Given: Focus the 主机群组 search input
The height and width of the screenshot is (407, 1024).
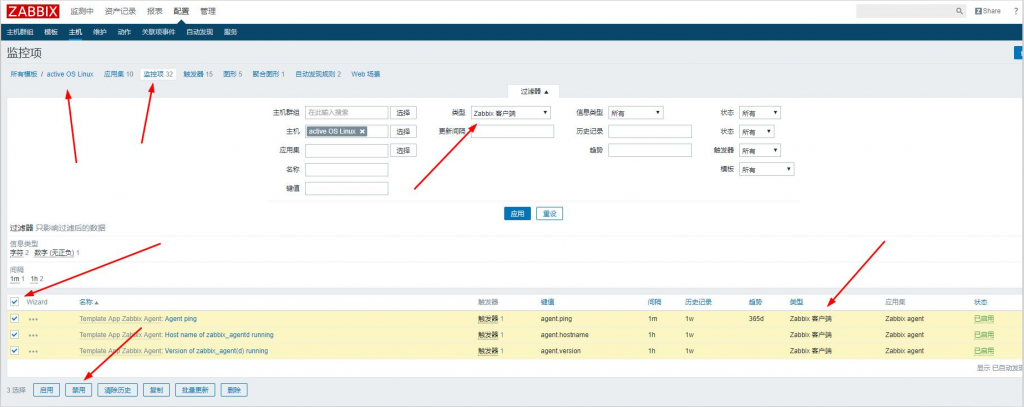Looking at the screenshot, I should click(347, 113).
